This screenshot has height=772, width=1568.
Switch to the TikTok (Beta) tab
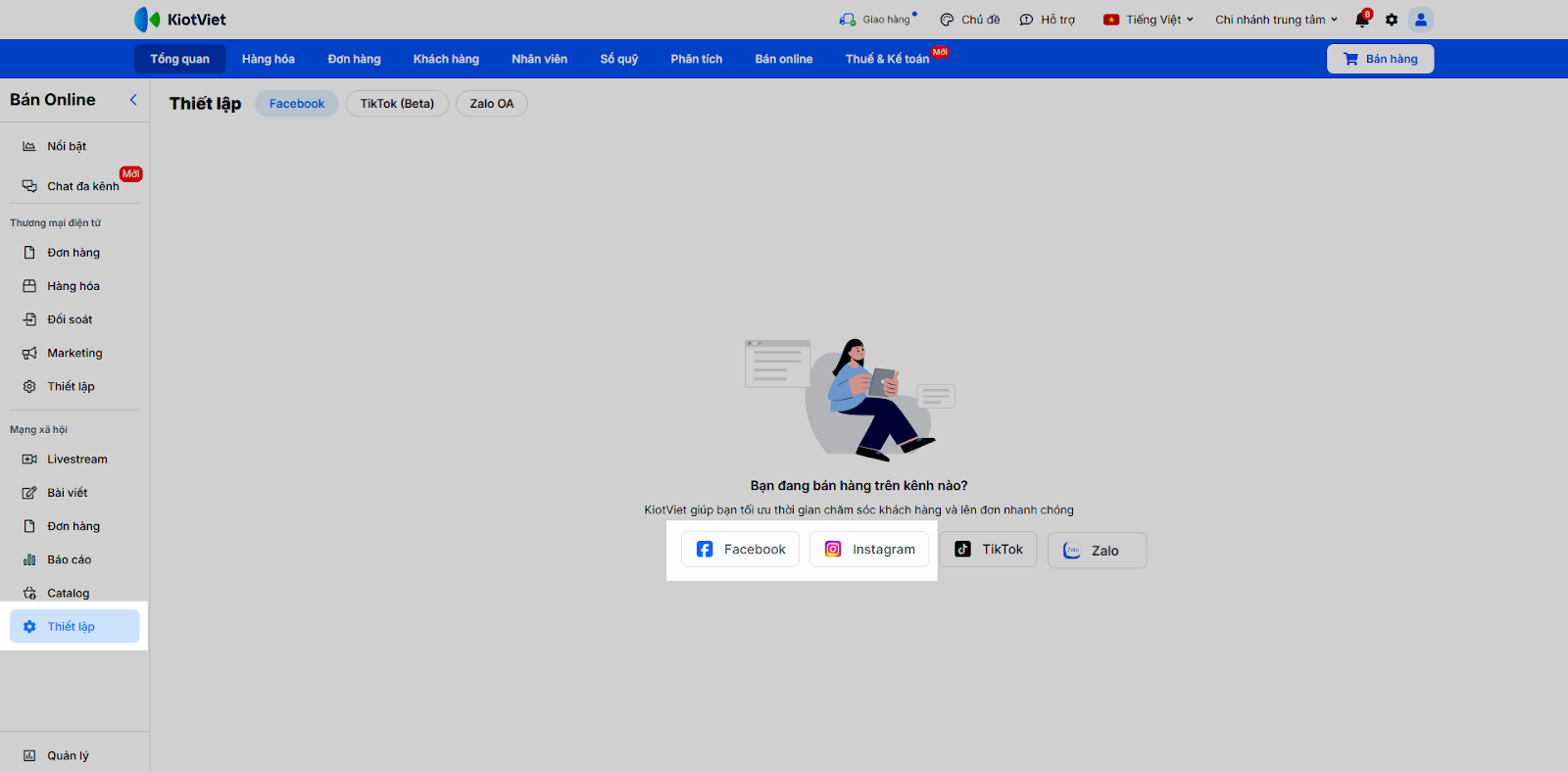(397, 104)
